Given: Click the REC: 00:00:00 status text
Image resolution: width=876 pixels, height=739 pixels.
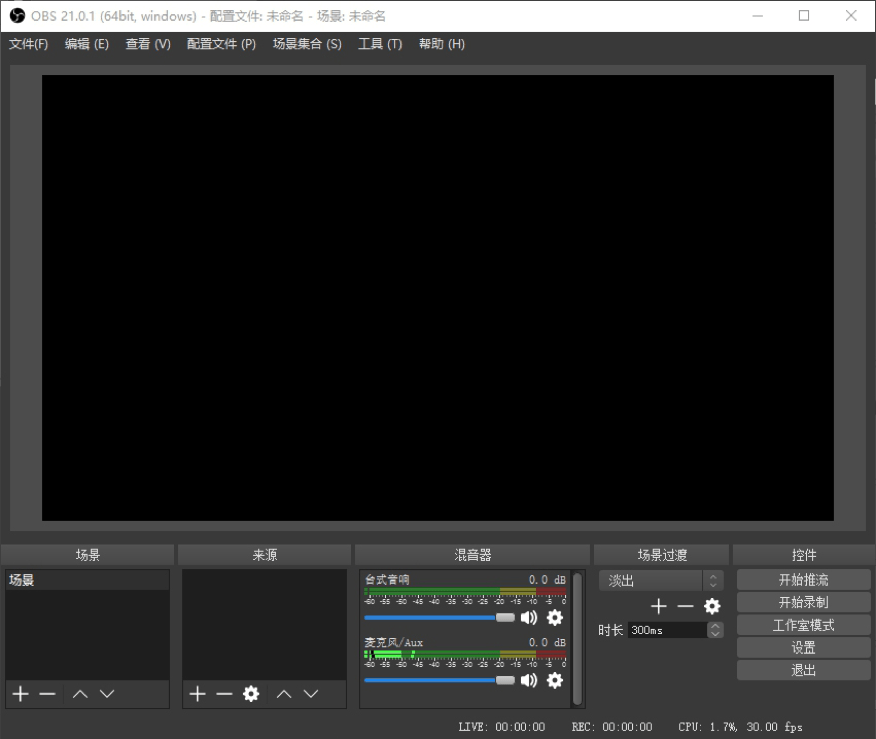Looking at the screenshot, I should click(x=612, y=727).
